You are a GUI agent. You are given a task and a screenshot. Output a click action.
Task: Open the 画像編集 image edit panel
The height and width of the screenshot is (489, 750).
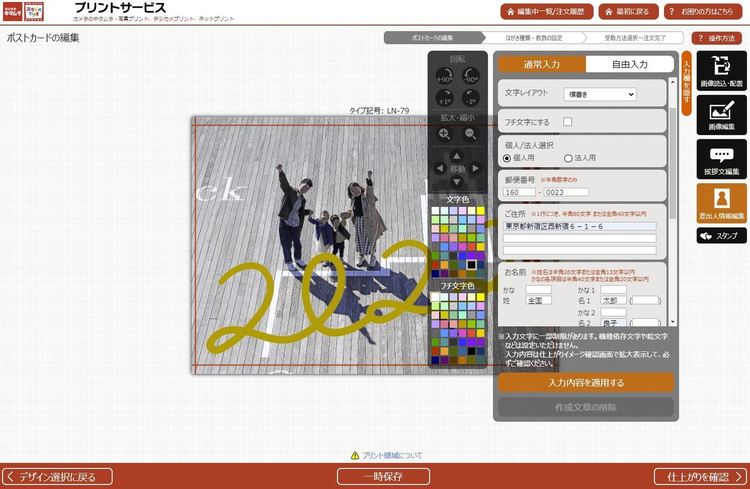point(721,117)
